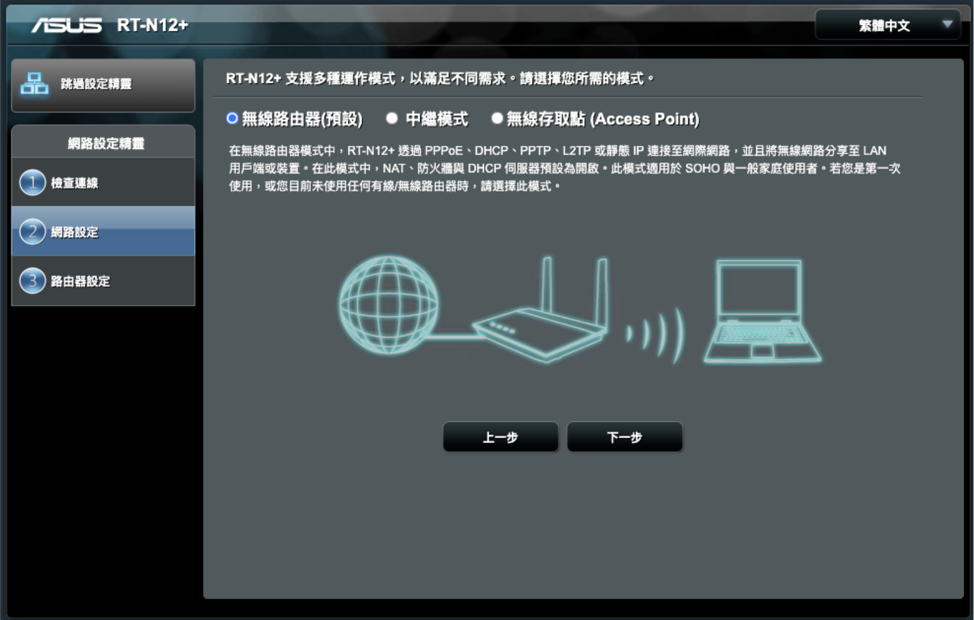Click the wireless signal waves illustration
The width and height of the screenshot is (974, 620).
(655, 335)
